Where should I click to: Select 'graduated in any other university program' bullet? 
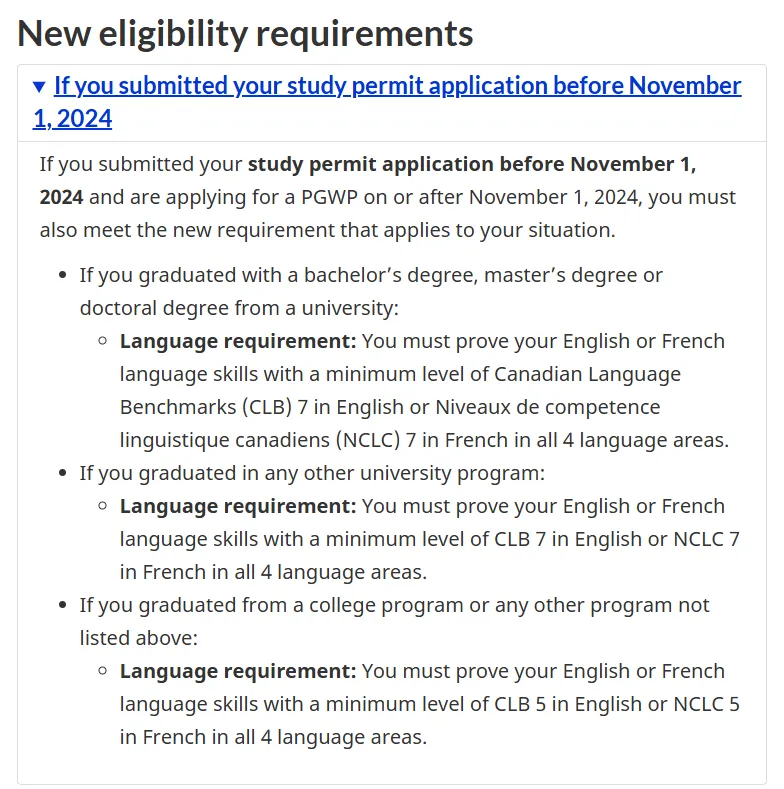(x=312, y=473)
